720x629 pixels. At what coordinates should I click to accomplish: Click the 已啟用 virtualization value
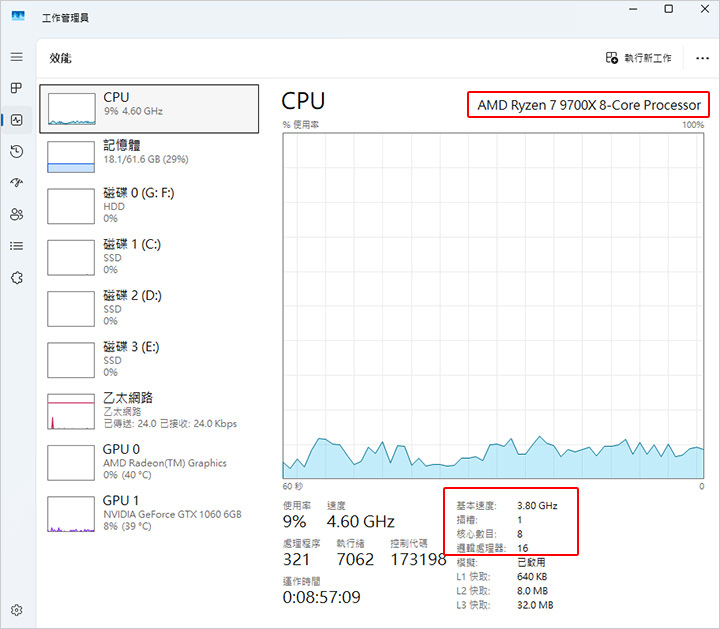[x=531, y=562]
